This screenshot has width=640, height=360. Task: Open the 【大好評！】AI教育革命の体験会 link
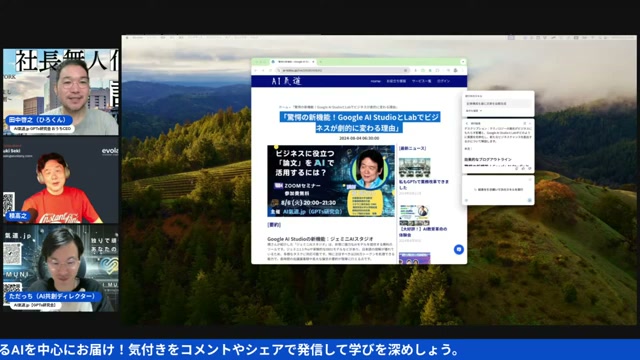pyautogui.click(x=423, y=232)
